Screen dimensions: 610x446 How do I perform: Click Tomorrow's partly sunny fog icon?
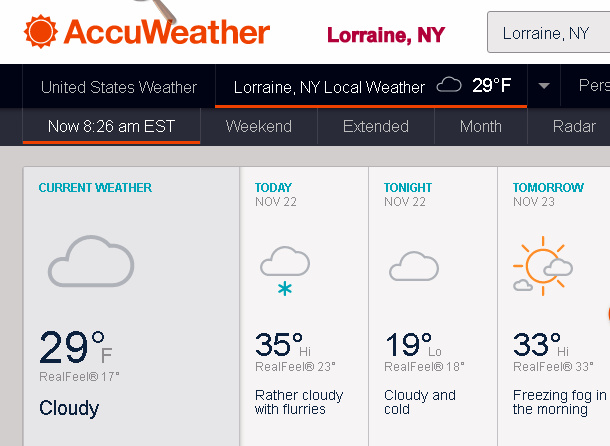point(542,265)
